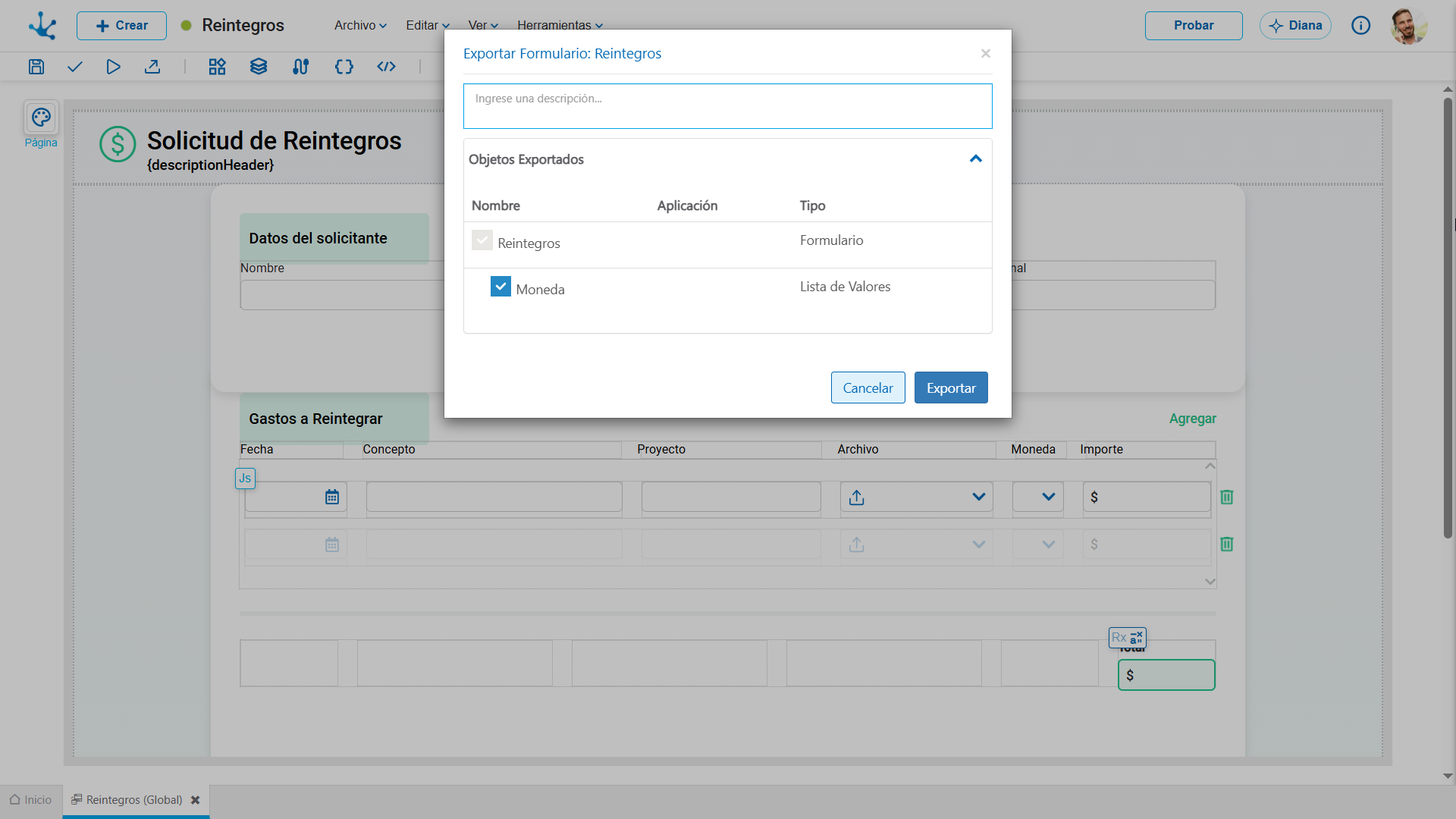Open the Ver menu
Viewport: 1456px width, 819px height.
(483, 26)
